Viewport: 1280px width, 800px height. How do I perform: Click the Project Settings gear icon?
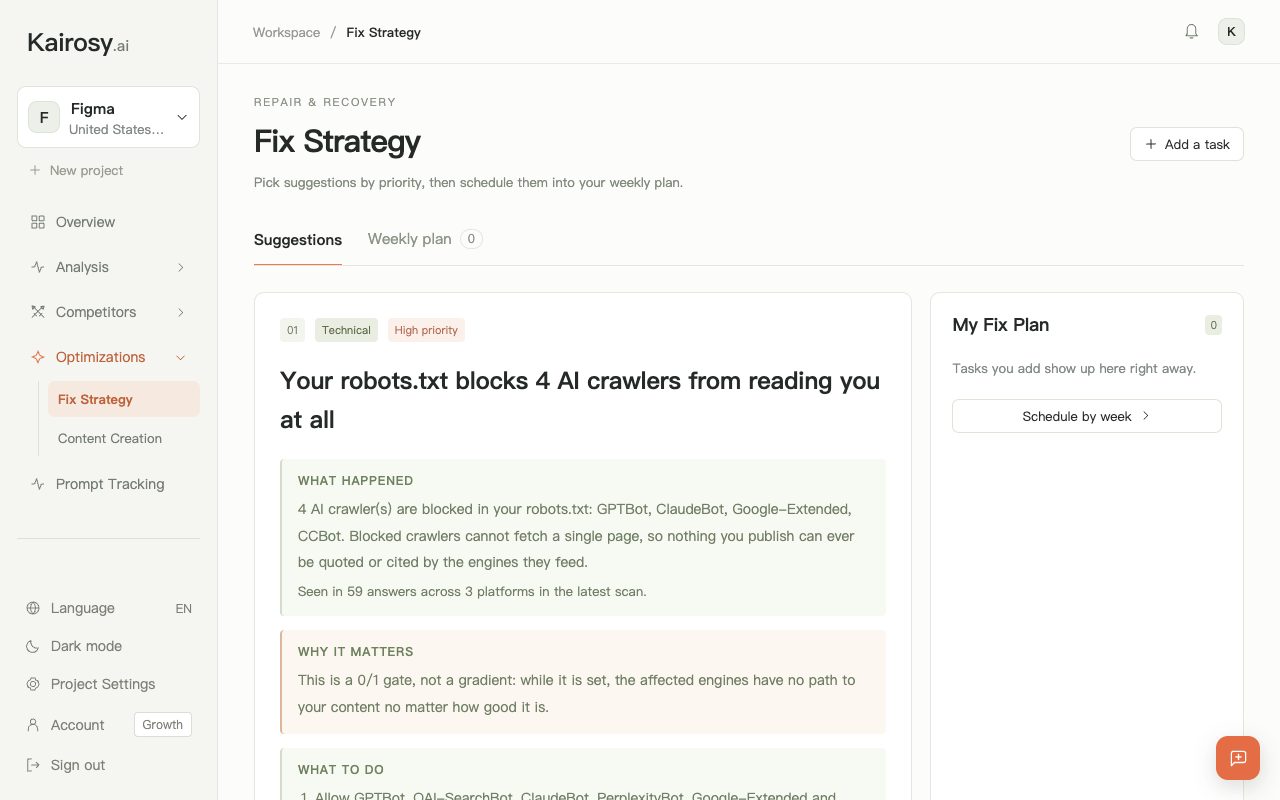[33, 684]
